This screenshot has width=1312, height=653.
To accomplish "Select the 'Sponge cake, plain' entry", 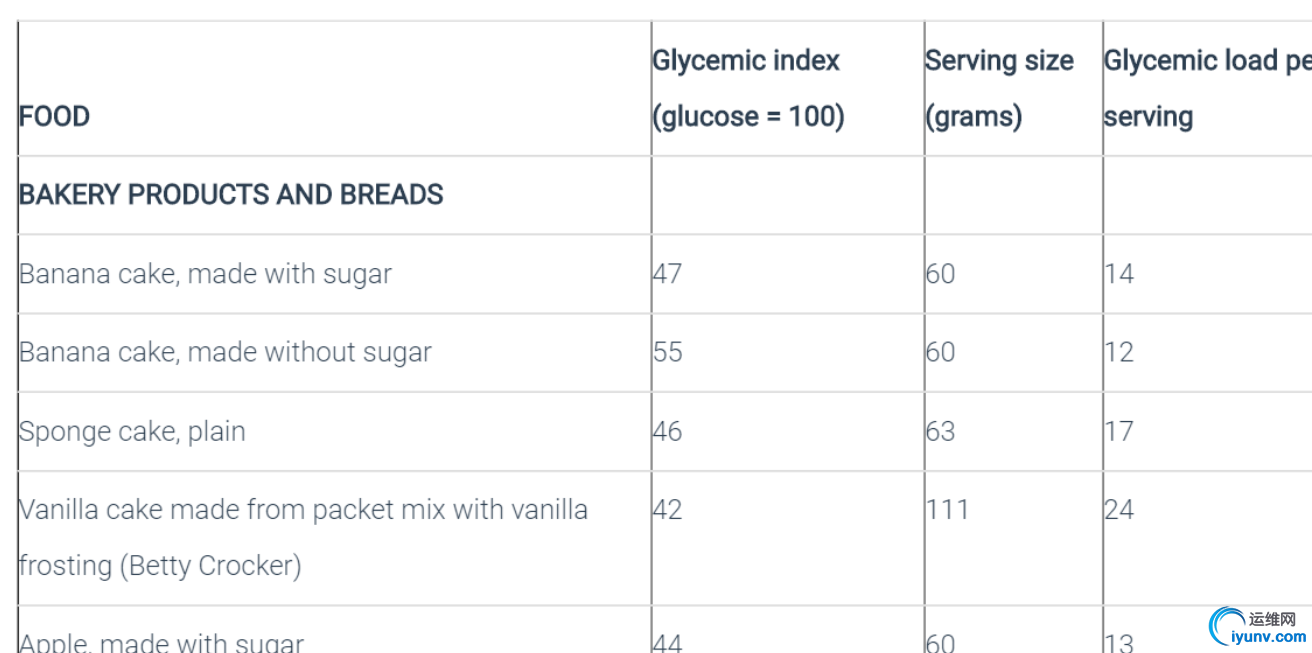I will 132,431.
